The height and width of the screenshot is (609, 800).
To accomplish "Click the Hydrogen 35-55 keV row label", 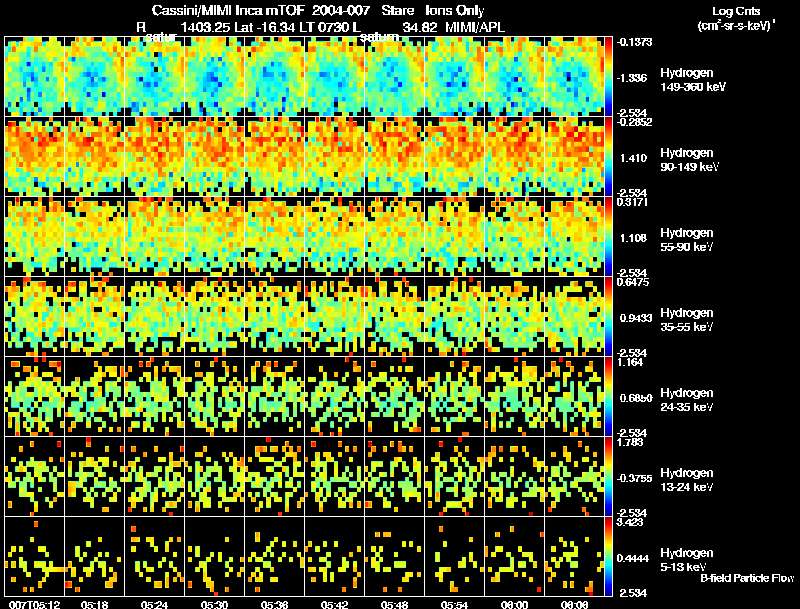I will (x=687, y=320).
